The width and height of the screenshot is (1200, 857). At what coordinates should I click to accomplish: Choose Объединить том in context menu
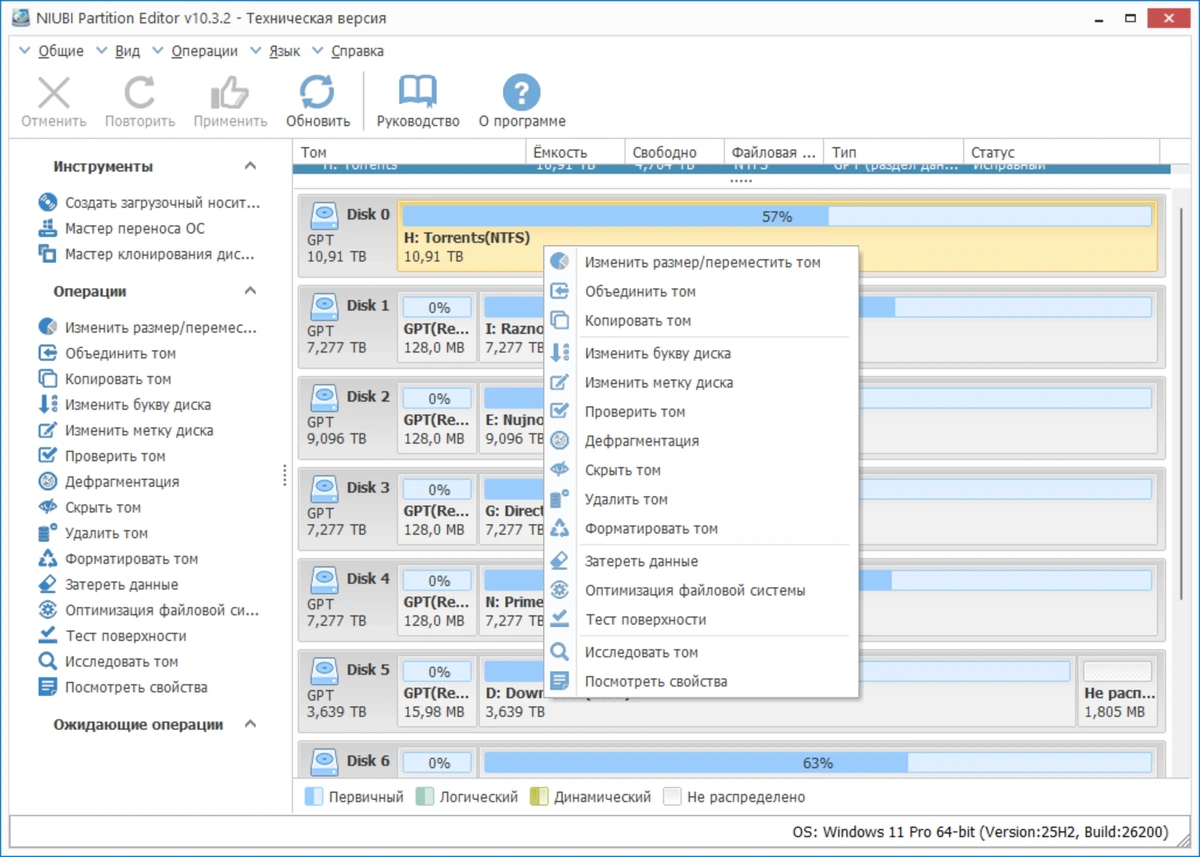701,291
